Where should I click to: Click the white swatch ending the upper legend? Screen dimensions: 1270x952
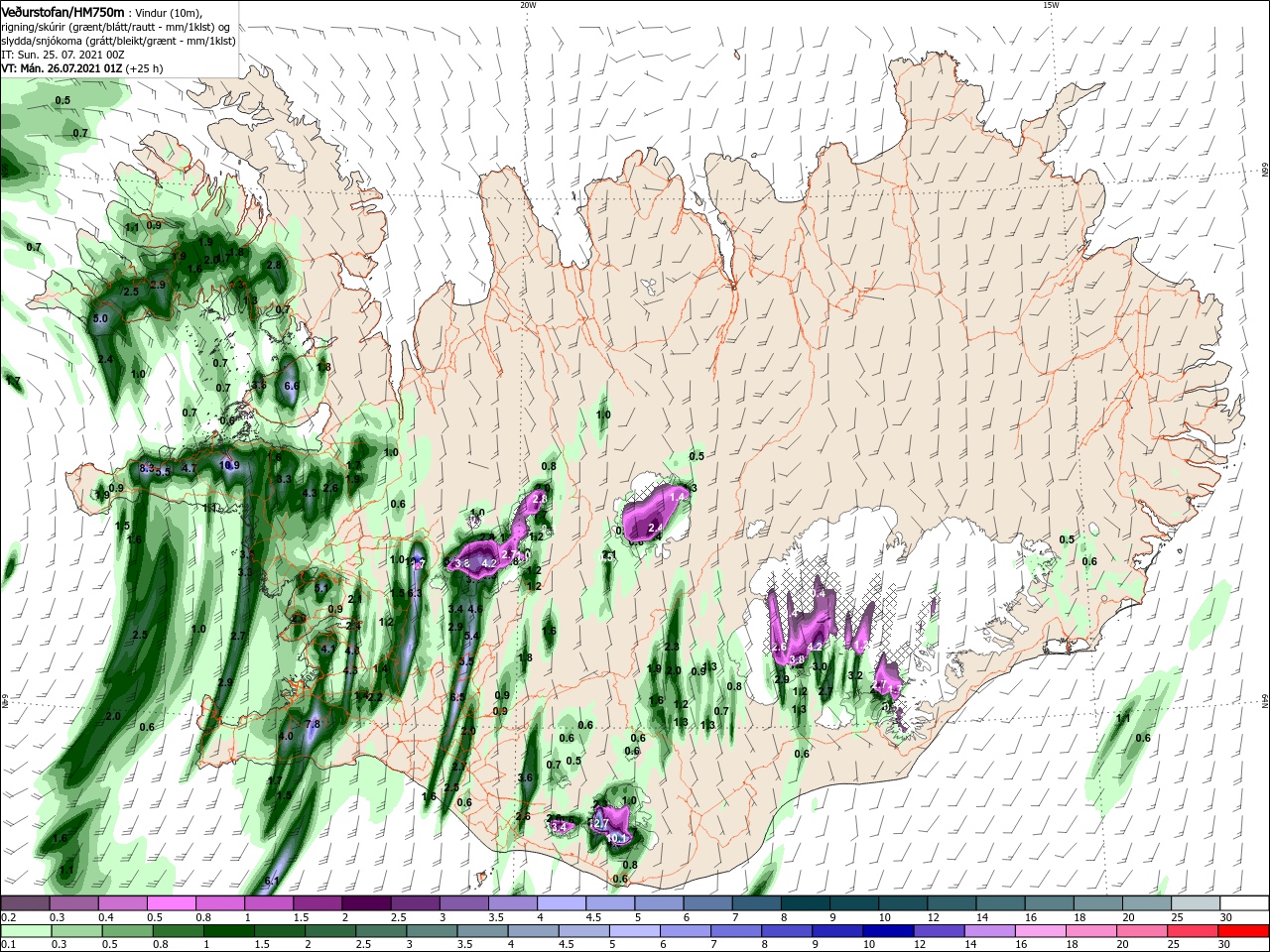coord(1242,903)
